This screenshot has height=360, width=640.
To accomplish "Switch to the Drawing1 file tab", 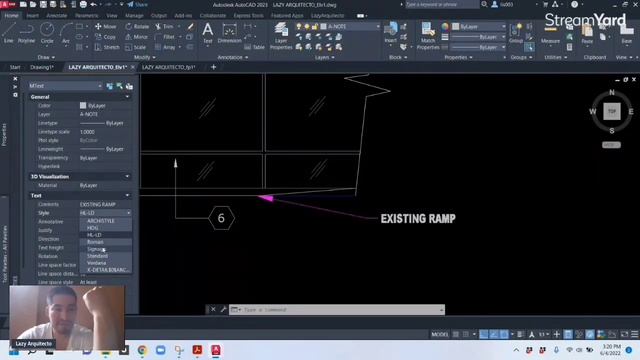I will (x=42, y=67).
